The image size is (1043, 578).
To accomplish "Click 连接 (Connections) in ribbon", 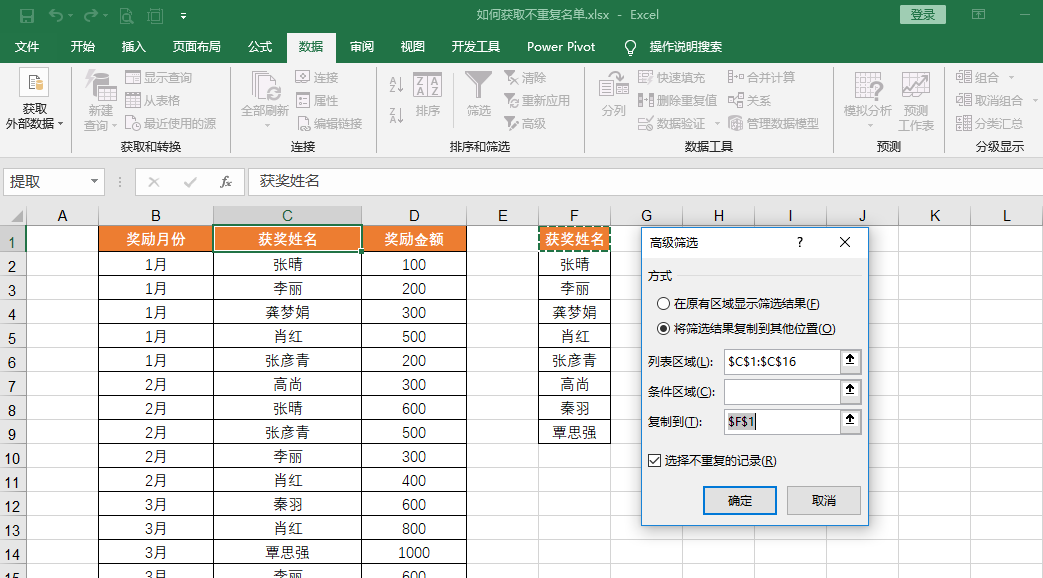I will [x=317, y=77].
